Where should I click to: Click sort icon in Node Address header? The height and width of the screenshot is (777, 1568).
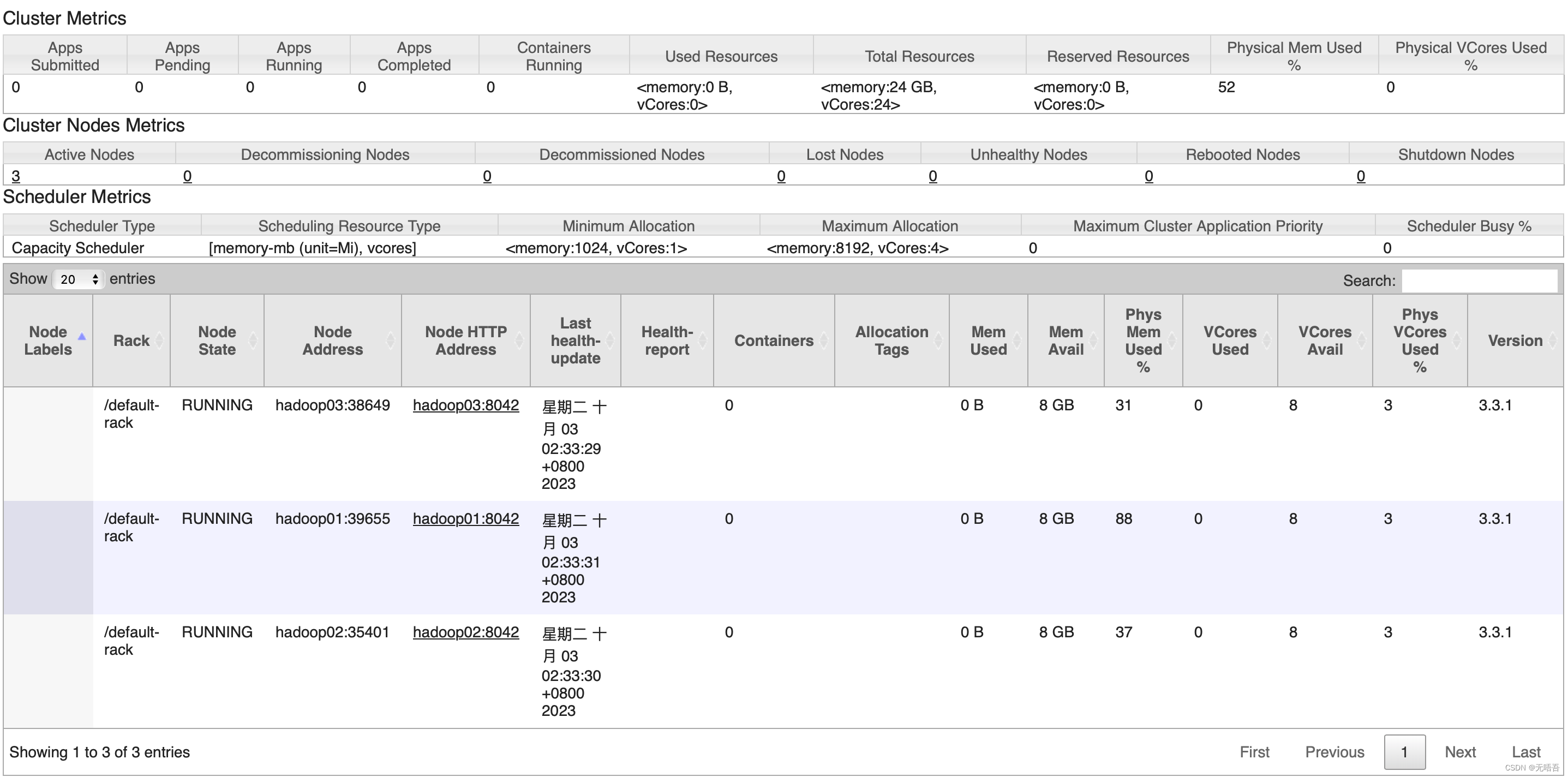point(391,340)
